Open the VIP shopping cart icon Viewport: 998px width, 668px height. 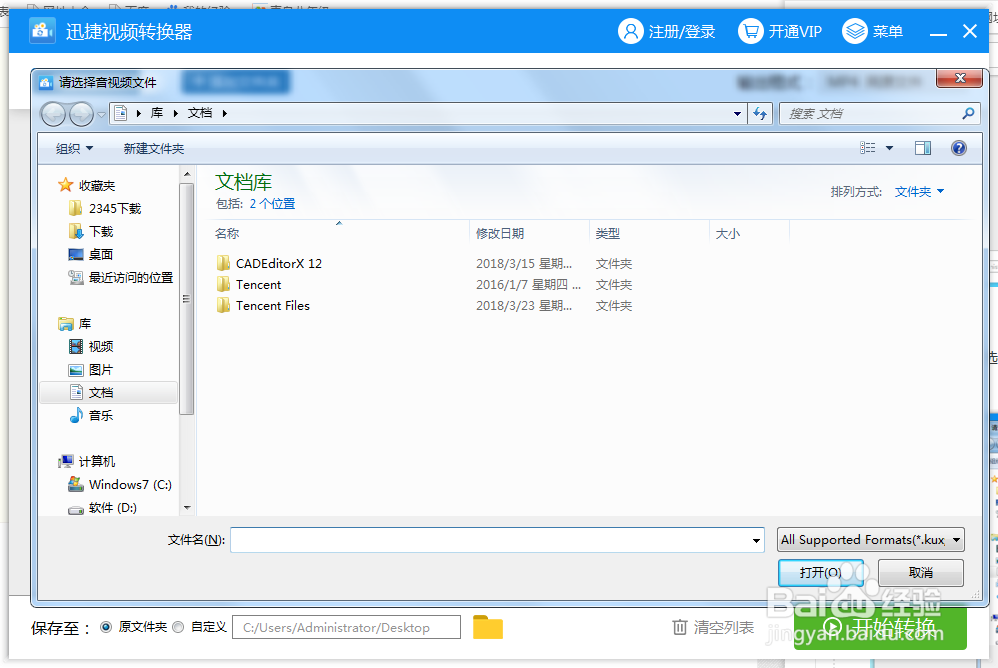[x=750, y=31]
